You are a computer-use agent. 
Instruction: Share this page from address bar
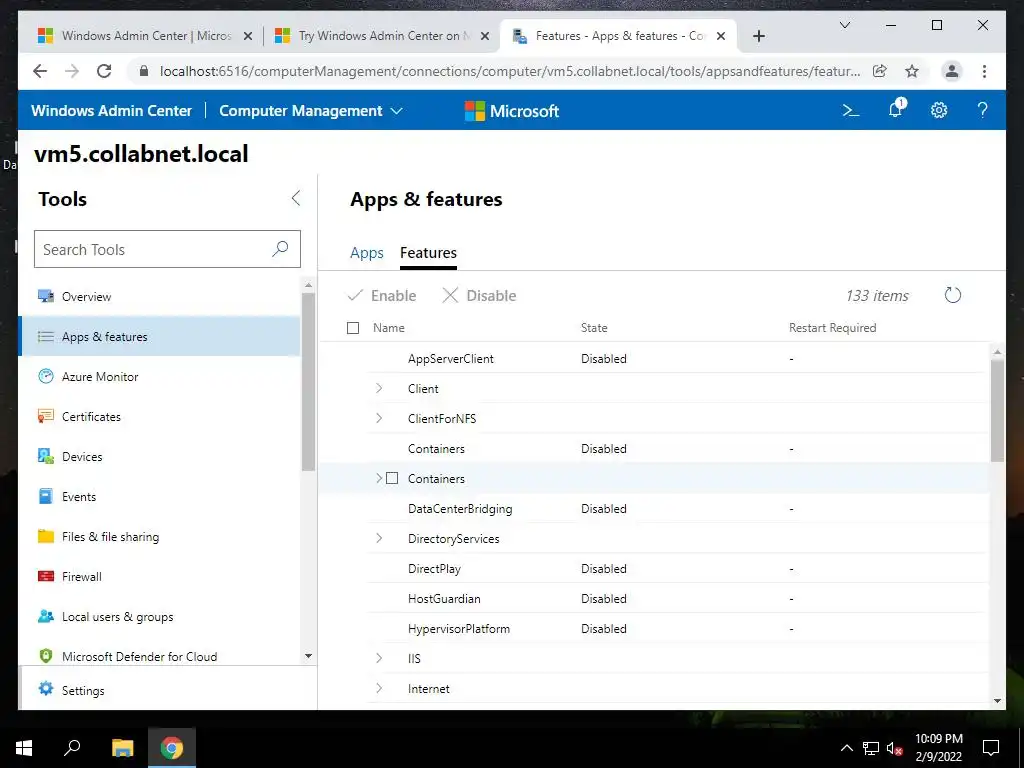coord(880,71)
